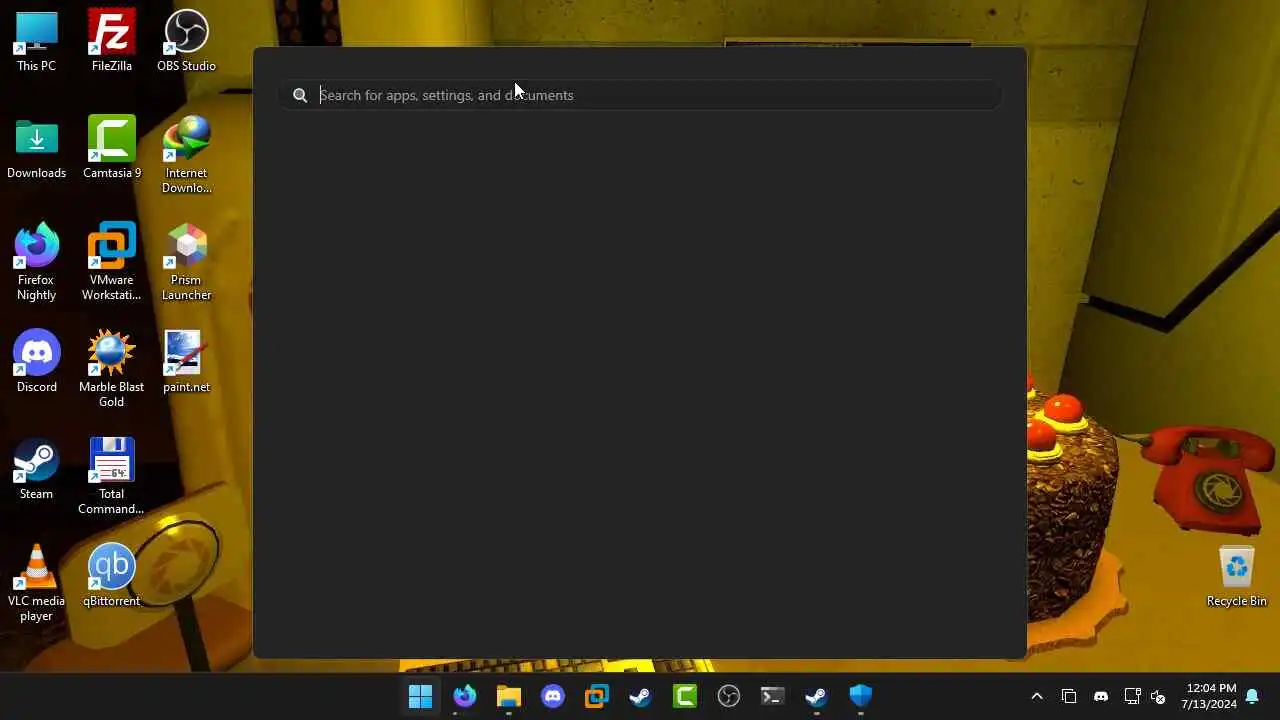Open Marble Blast Gold desktop shortcut
Screen dimensions: 1280x720
coord(111,370)
